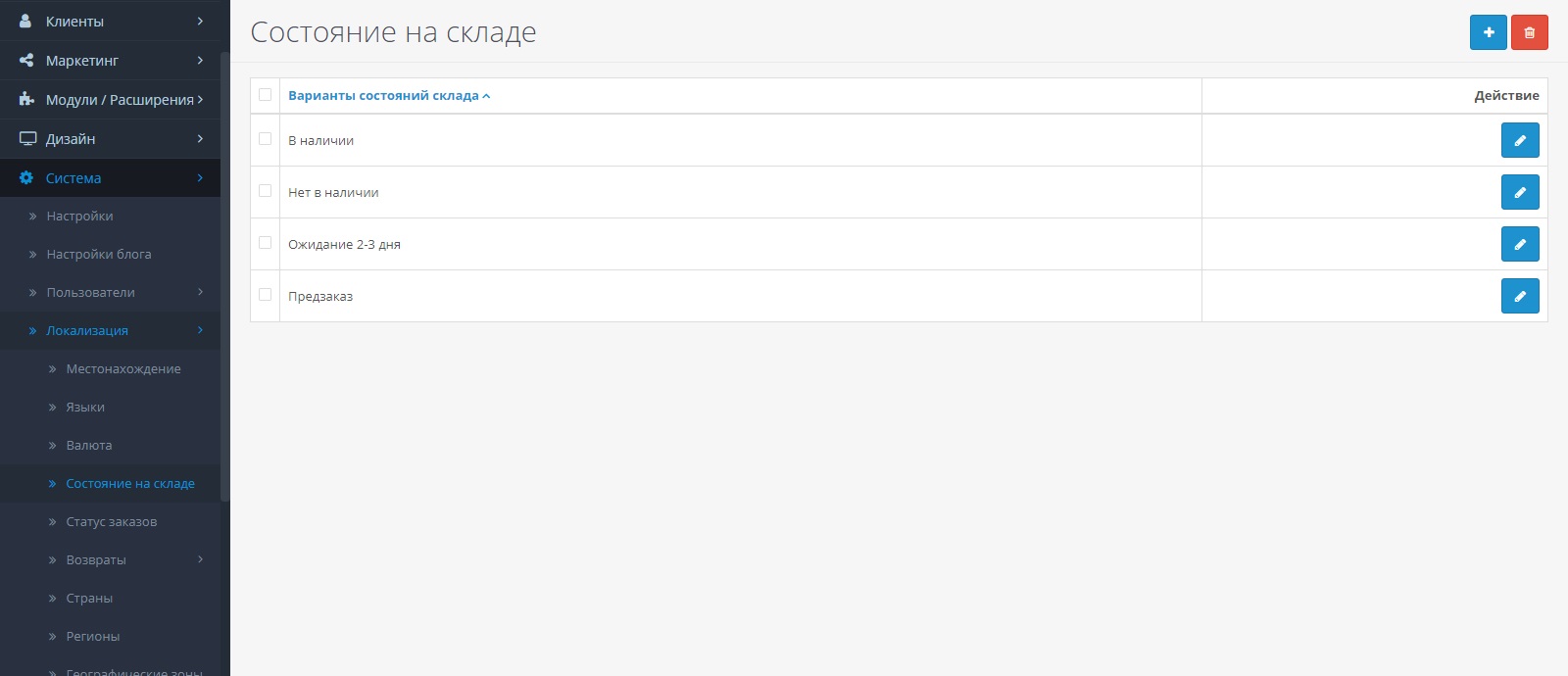Viewport: 1568px width, 676px height.
Task: Select the 'Предзаказ' row checkbox
Action: click(x=265, y=295)
